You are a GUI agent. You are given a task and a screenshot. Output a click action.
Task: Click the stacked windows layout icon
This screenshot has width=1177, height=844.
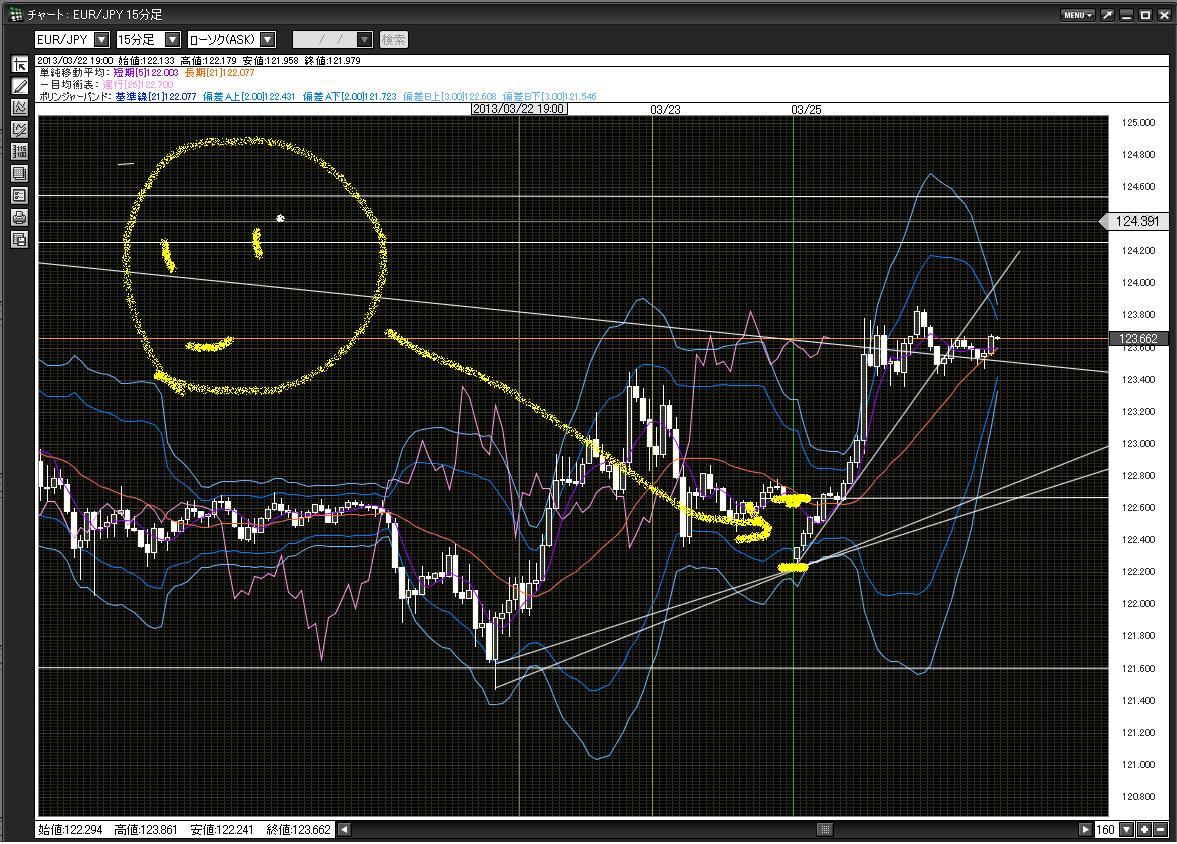click(19, 174)
